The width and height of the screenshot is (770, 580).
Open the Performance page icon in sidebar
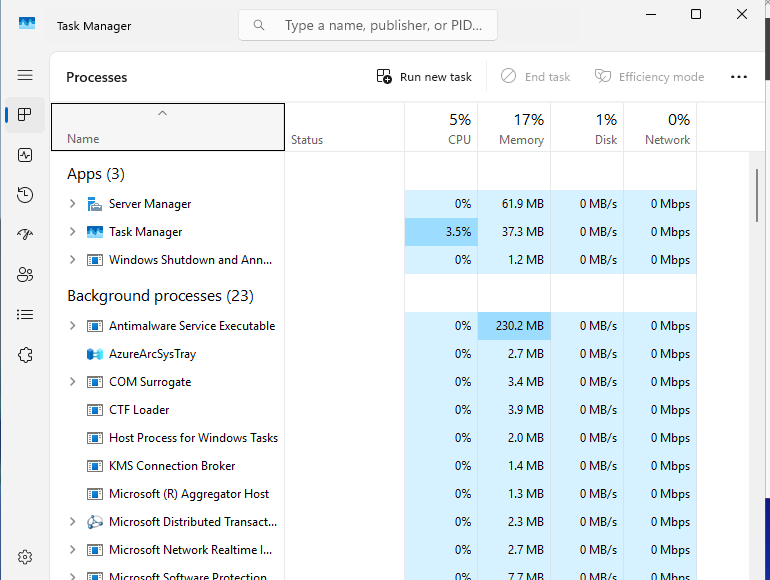tap(25, 155)
